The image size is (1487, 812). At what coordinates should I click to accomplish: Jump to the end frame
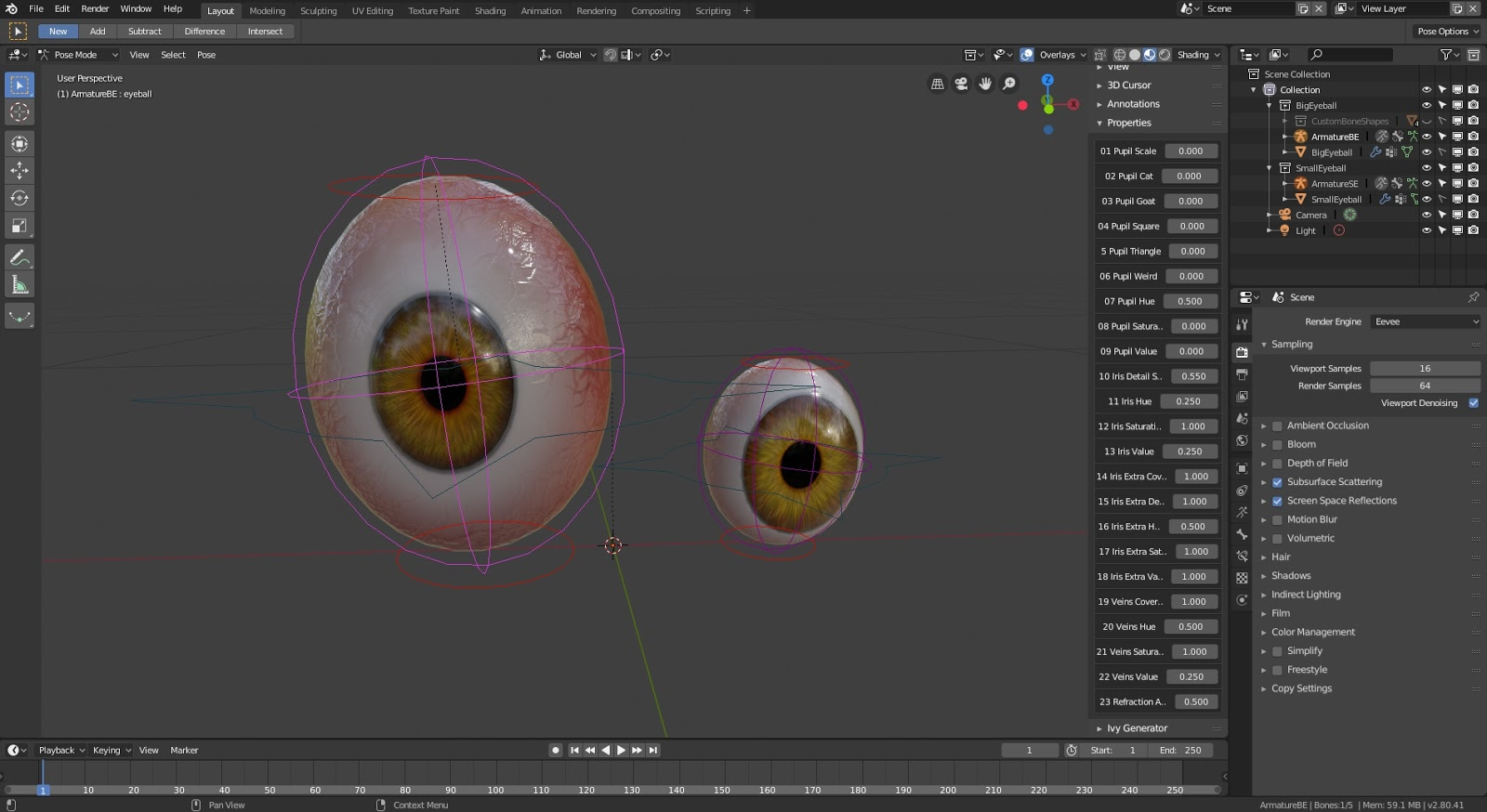653,750
